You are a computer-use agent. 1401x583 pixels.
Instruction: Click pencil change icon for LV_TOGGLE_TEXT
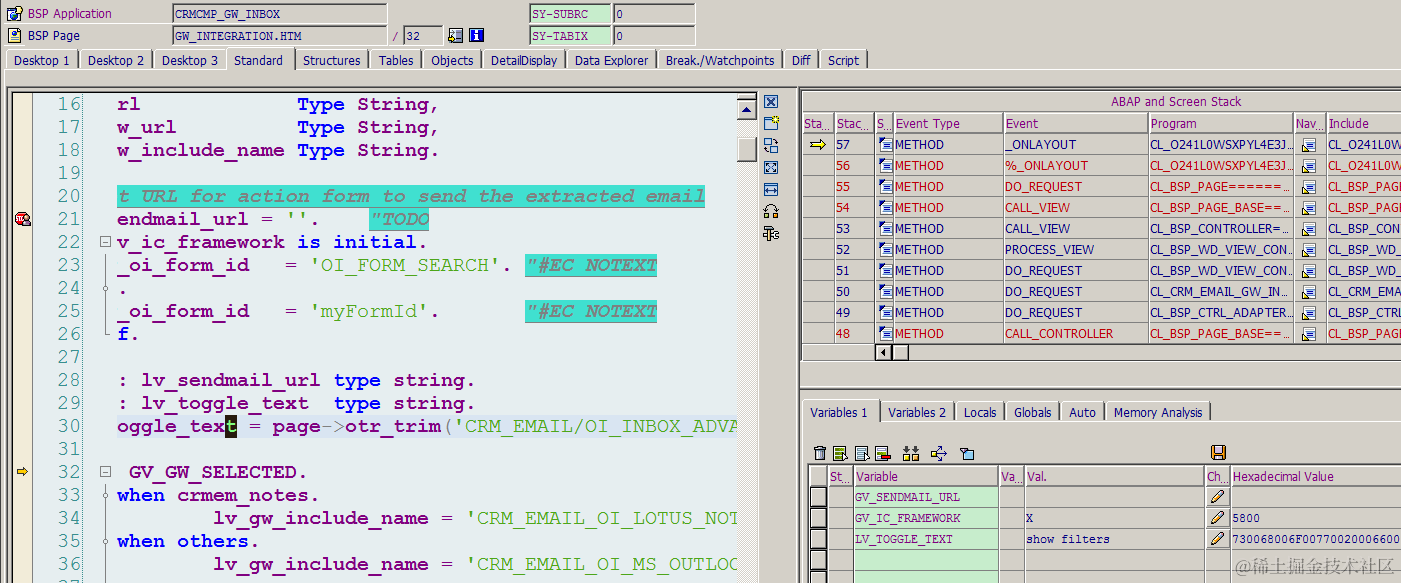(x=1217, y=539)
